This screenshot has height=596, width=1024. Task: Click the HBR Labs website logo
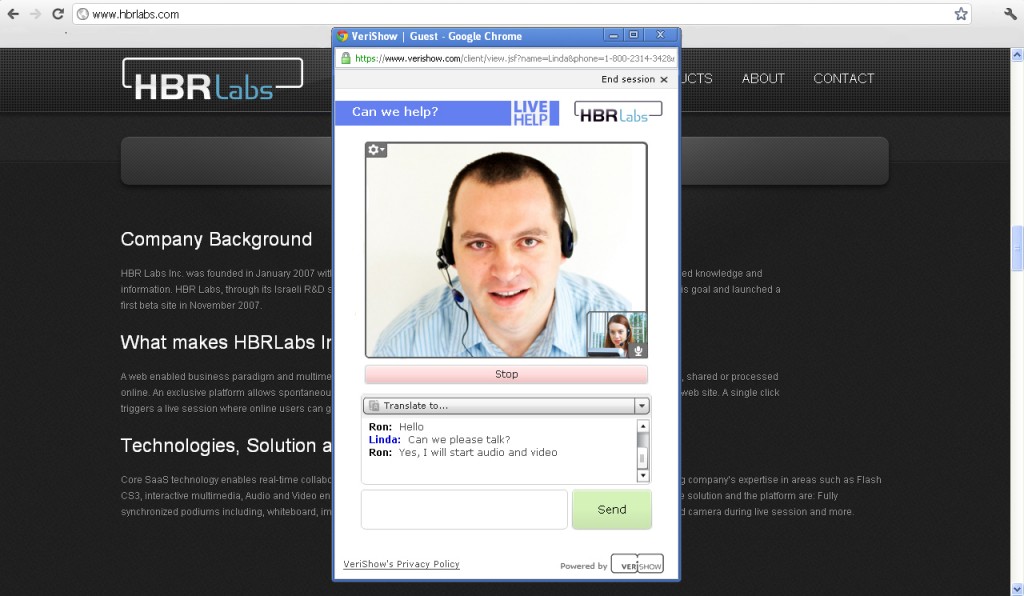click(x=212, y=80)
